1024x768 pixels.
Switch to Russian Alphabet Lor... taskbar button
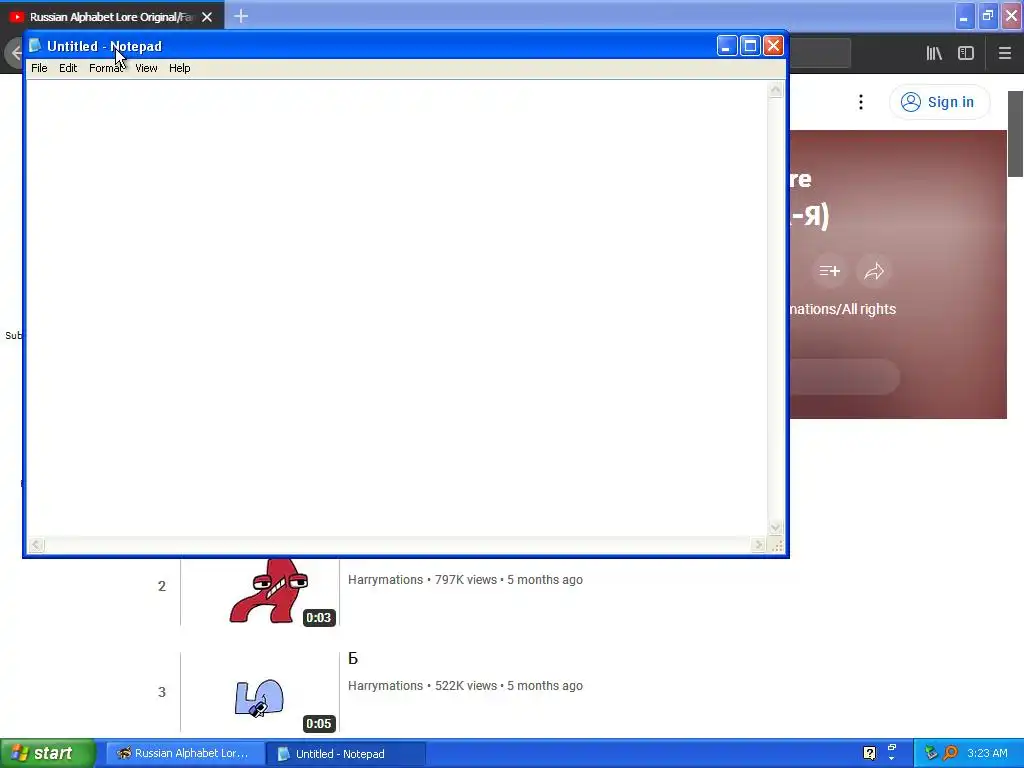(185, 754)
